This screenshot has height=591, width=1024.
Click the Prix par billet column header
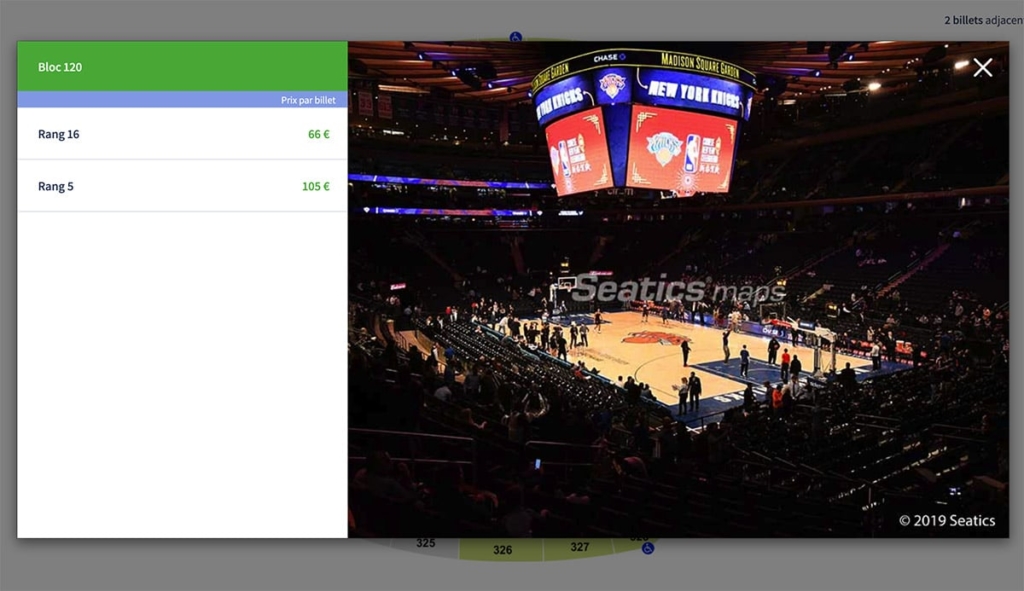tap(307, 99)
